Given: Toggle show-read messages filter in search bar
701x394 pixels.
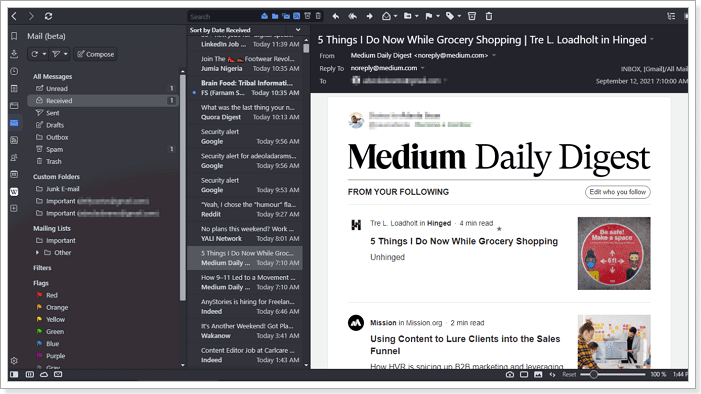Looking at the screenshot, I should click(264, 16).
